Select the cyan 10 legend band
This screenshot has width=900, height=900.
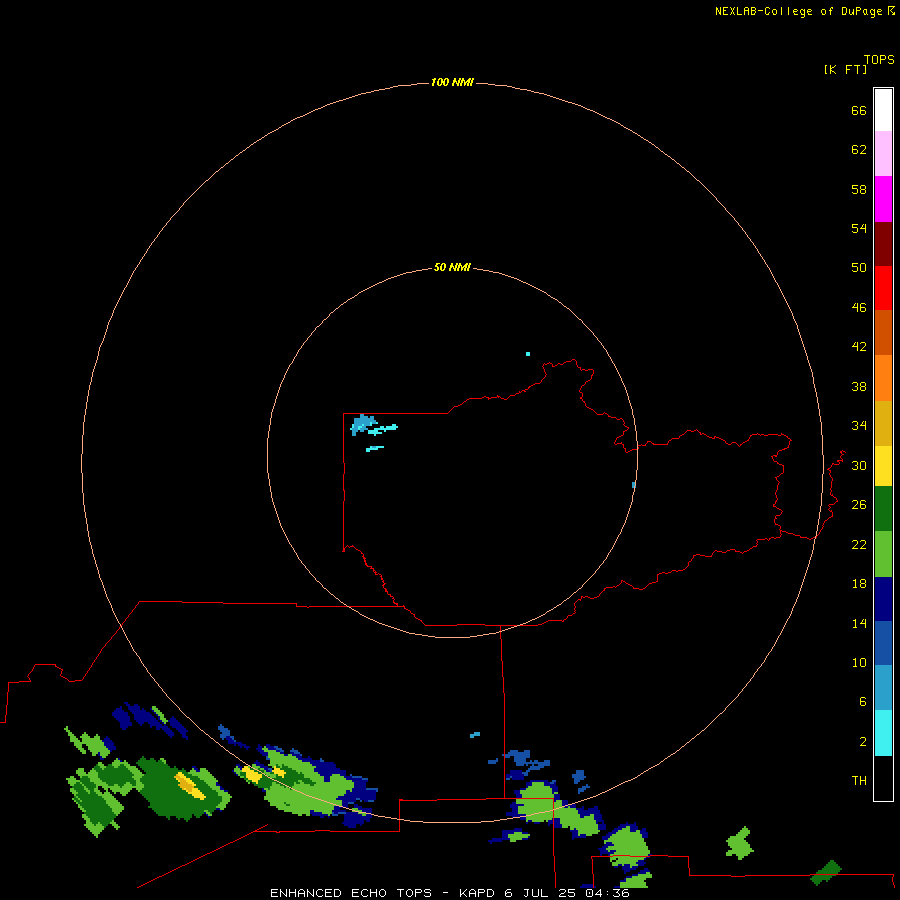(x=883, y=733)
